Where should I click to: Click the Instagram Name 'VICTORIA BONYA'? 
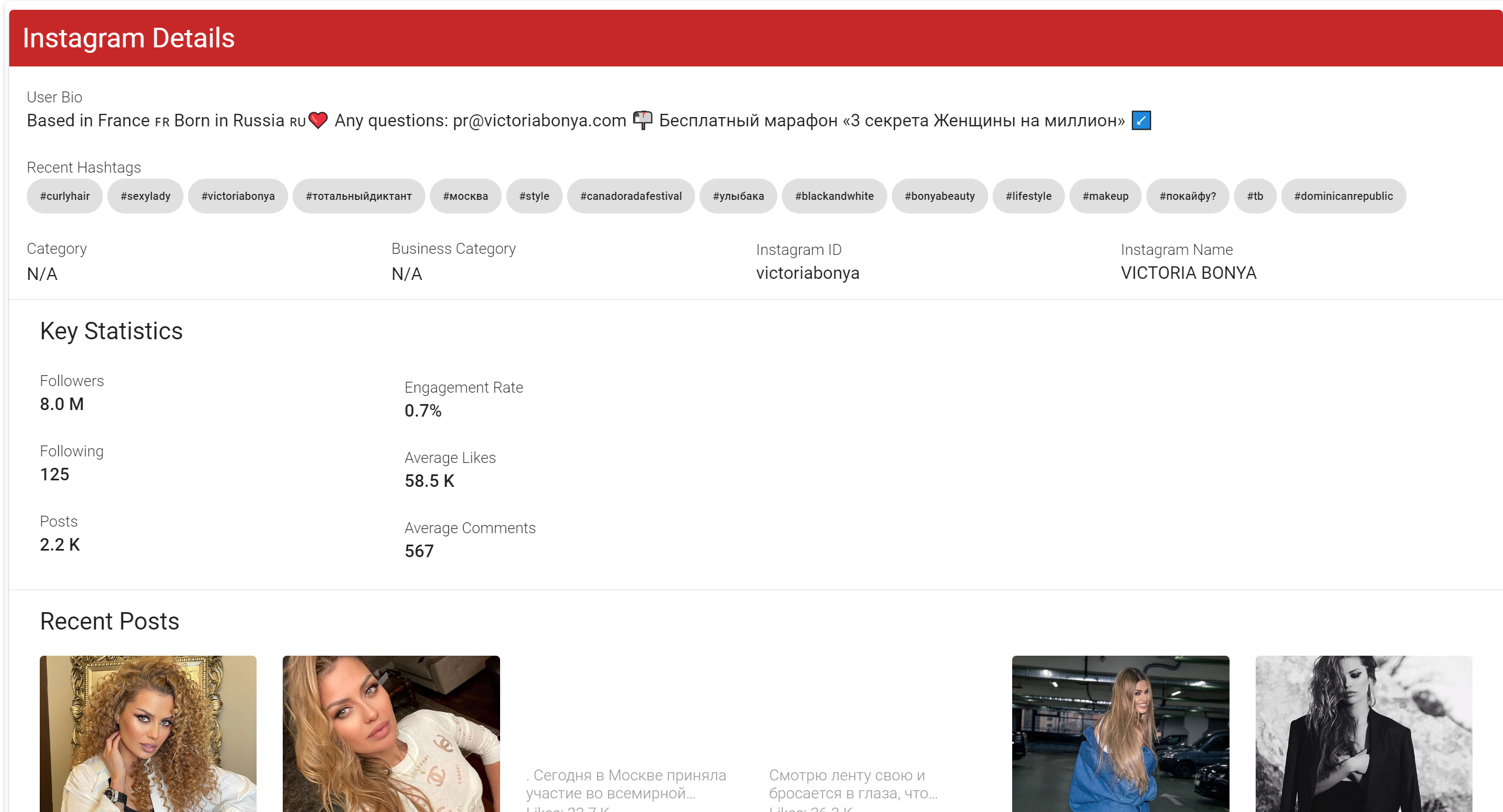point(1189,273)
